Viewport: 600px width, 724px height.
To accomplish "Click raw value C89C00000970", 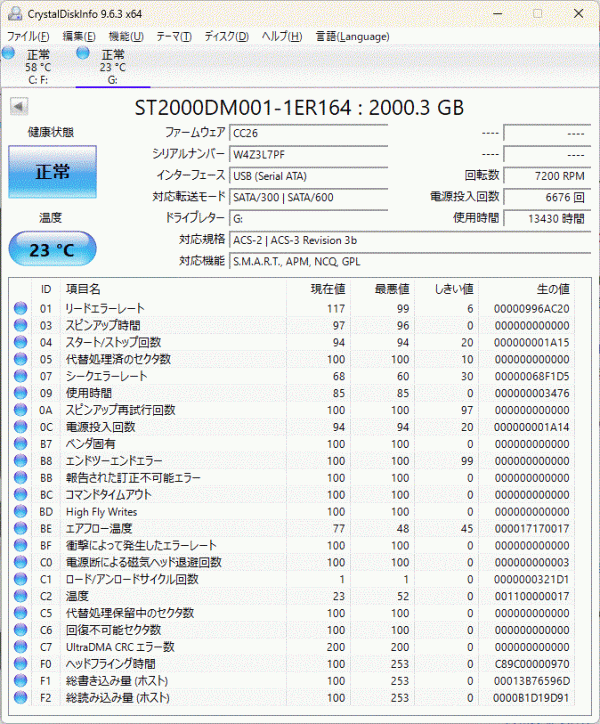I will 532,664.
